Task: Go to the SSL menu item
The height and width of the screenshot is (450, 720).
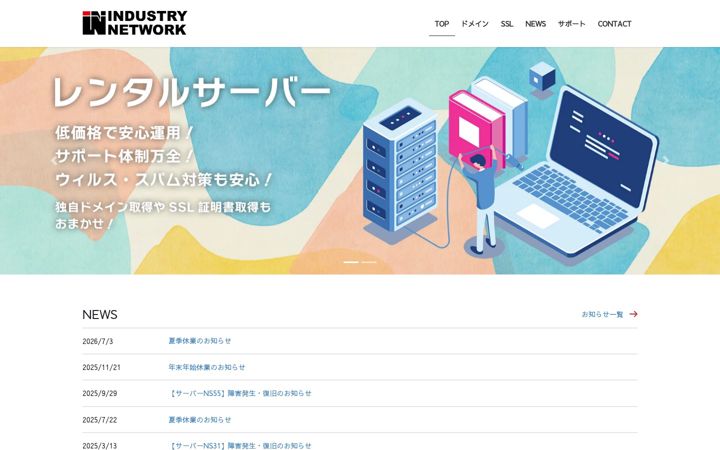Action: [x=507, y=24]
